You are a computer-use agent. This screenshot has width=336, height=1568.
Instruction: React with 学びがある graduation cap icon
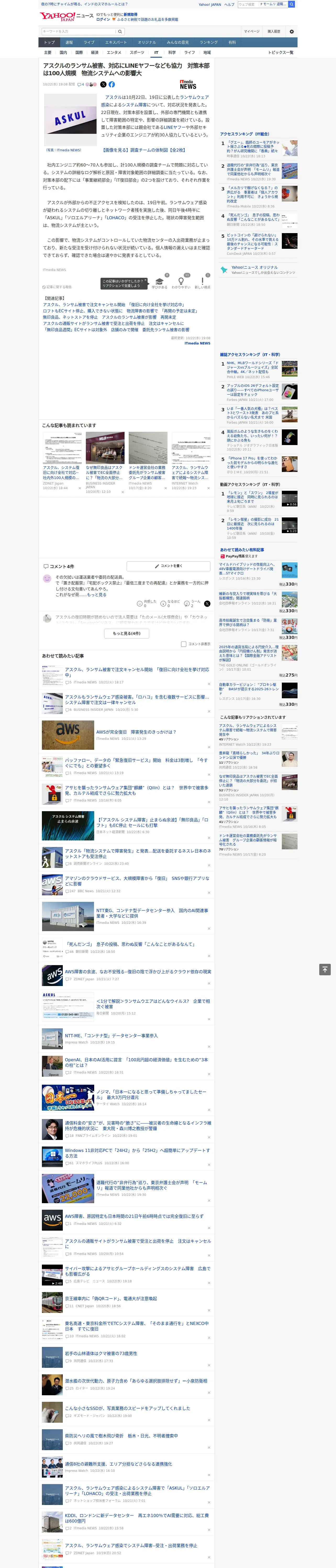pos(160,282)
